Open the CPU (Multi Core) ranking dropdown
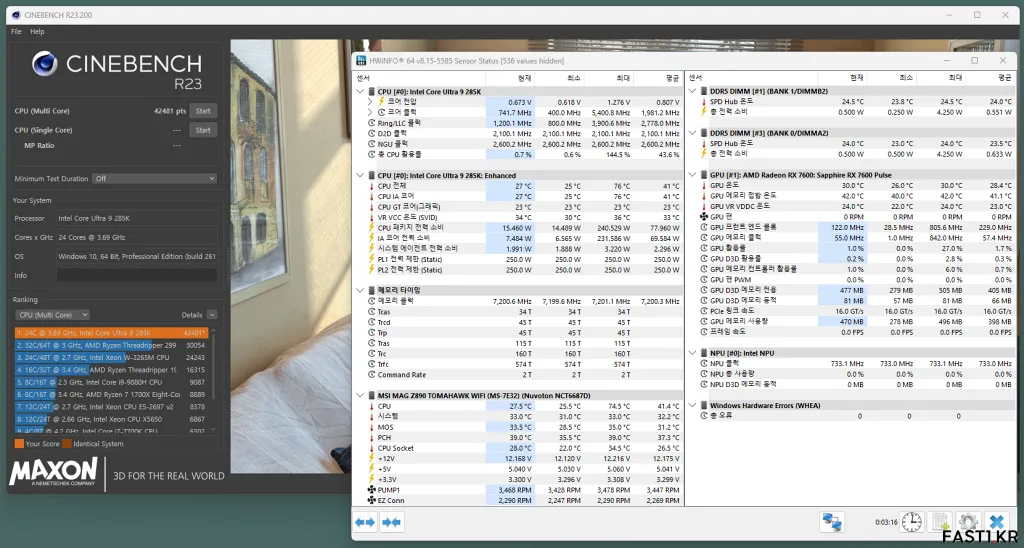Screen dimensions: 1024x548 pos(52,315)
